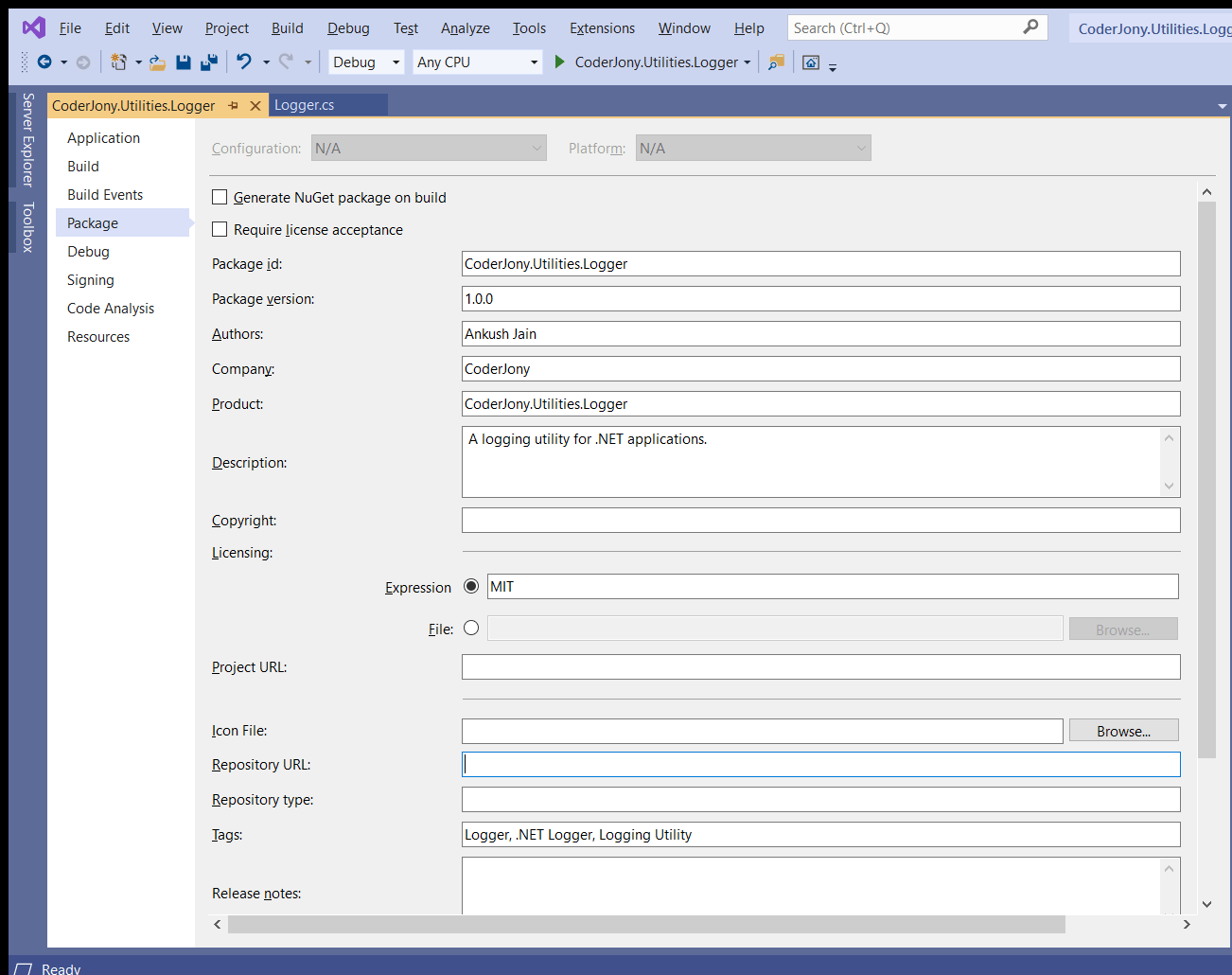The height and width of the screenshot is (975, 1232).
Task: Enable Generate NuGet package on build
Action: point(220,197)
